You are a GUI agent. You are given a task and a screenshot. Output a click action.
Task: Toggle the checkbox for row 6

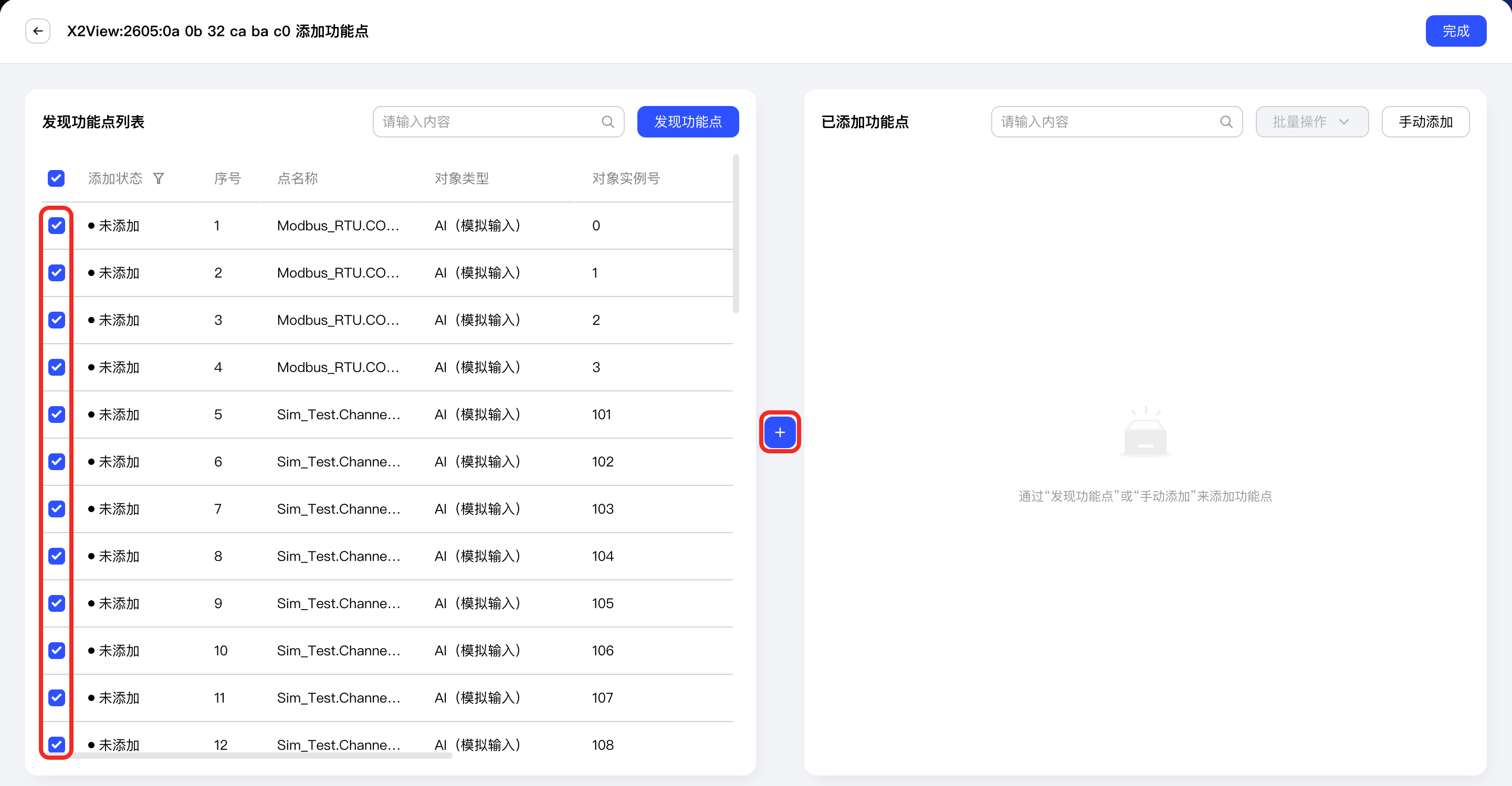[56, 462]
